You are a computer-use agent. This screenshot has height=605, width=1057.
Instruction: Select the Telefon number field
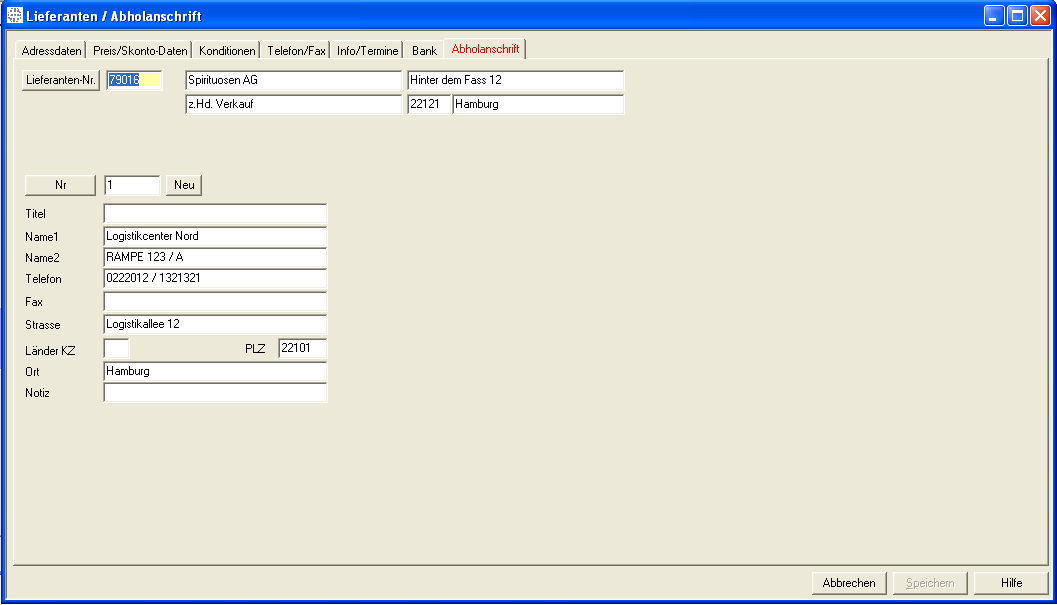(x=215, y=279)
